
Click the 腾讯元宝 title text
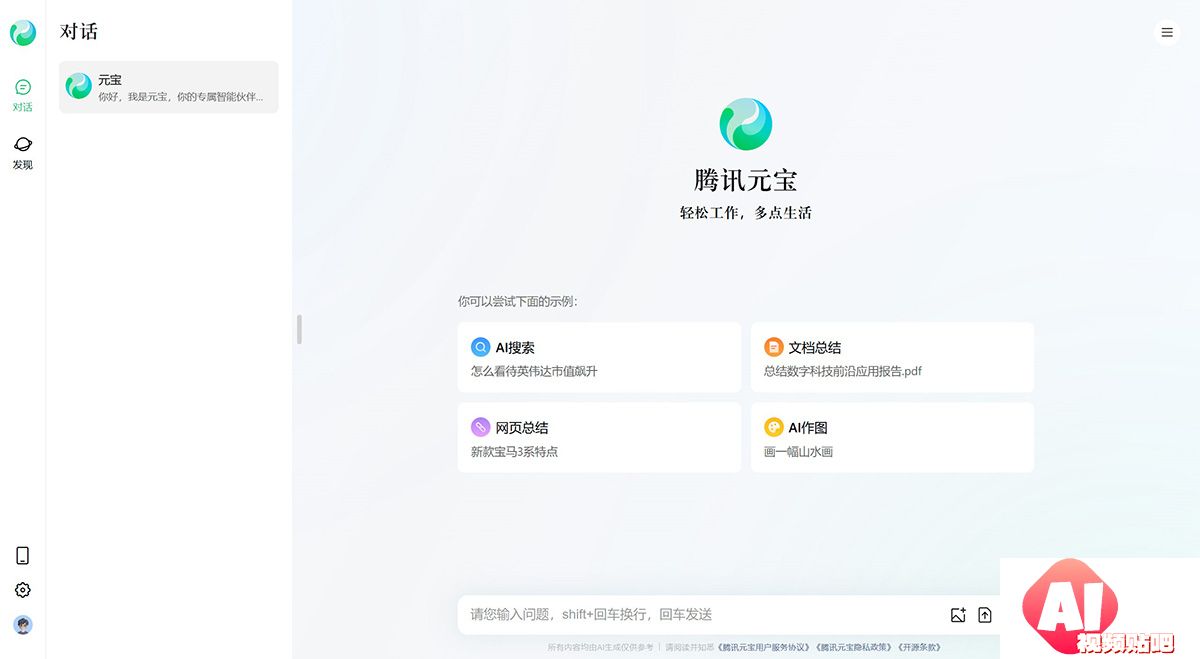(x=746, y=180)
